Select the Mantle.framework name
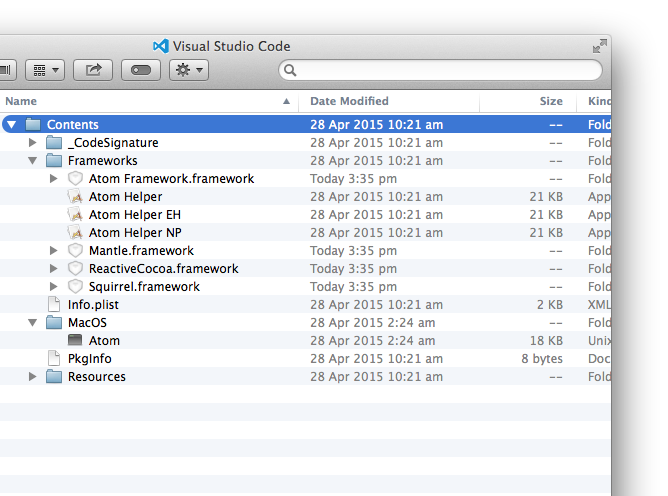The image size is (668, 496). click(x=141, y=251)
